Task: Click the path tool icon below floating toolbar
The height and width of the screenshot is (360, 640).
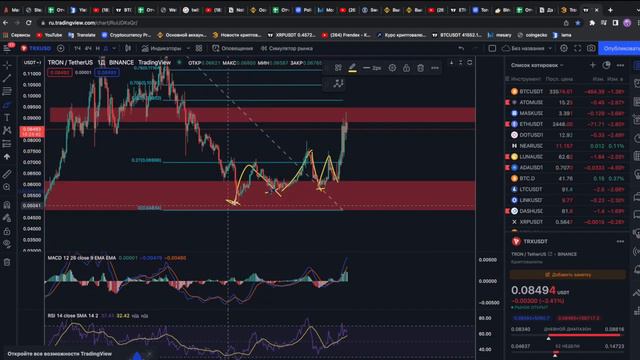Action: click(x=338, y=84)
